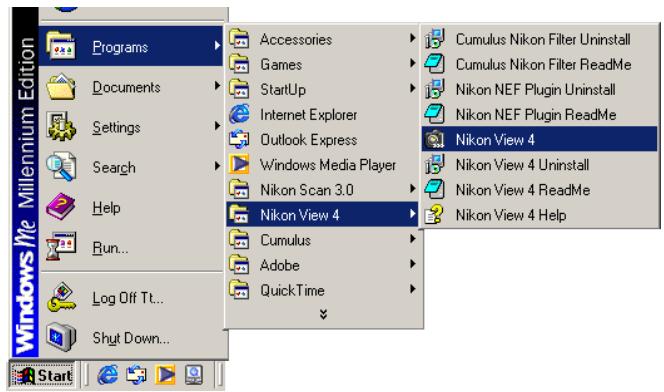664x392 pixels.
Task: Open the StartUp folder entry
Action: tap(323, 89)
